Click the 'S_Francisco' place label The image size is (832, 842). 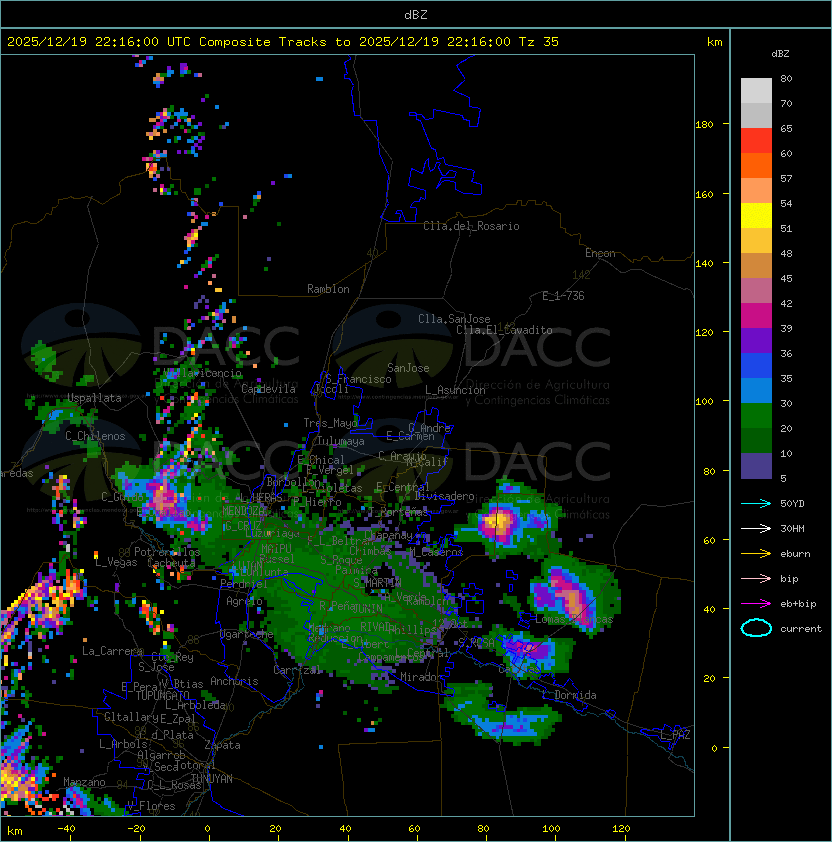click(x=358, y=379)
